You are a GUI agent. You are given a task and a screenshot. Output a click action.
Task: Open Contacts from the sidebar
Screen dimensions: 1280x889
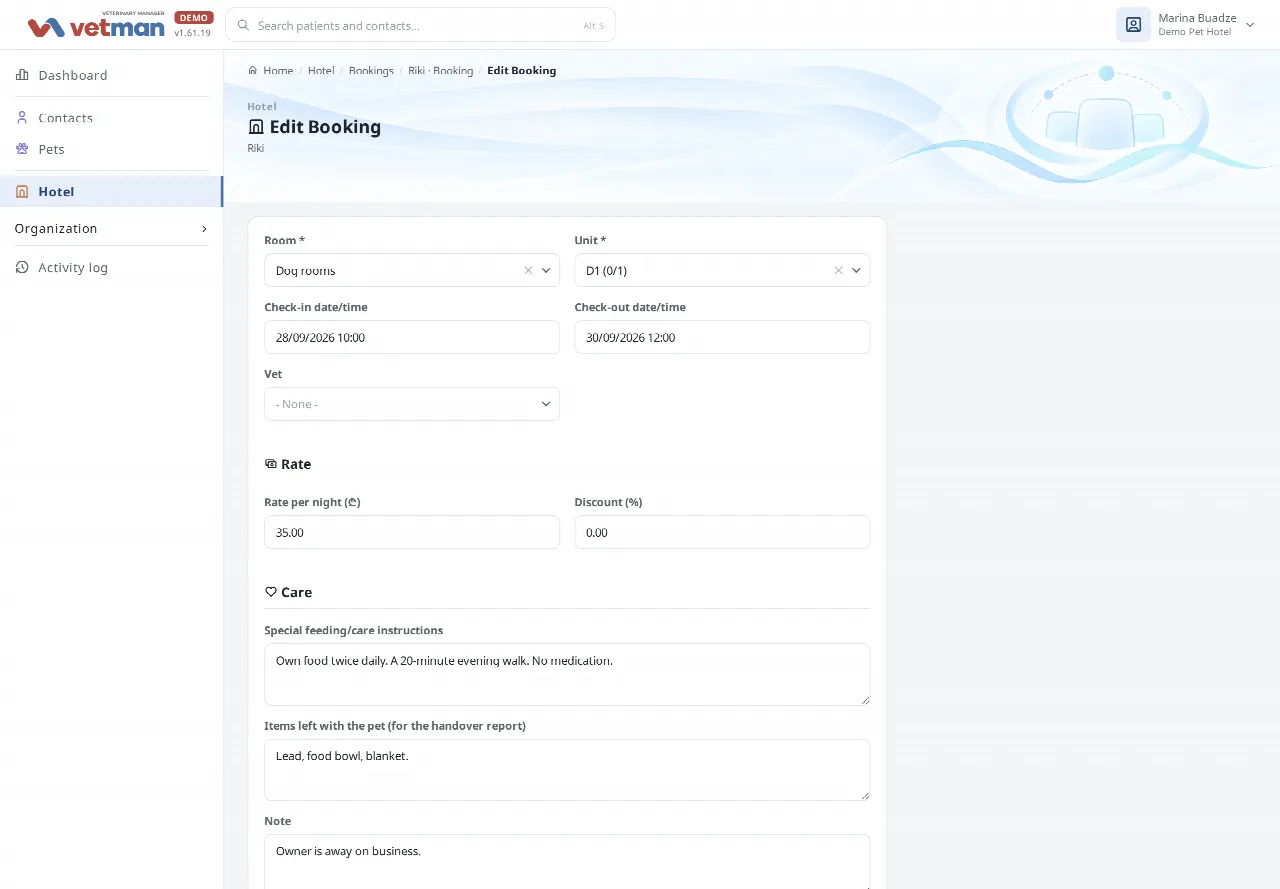coord(111,117)
